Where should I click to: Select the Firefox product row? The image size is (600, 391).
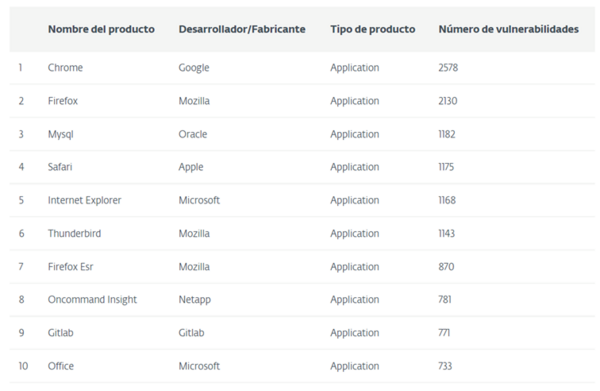point(302,101)
